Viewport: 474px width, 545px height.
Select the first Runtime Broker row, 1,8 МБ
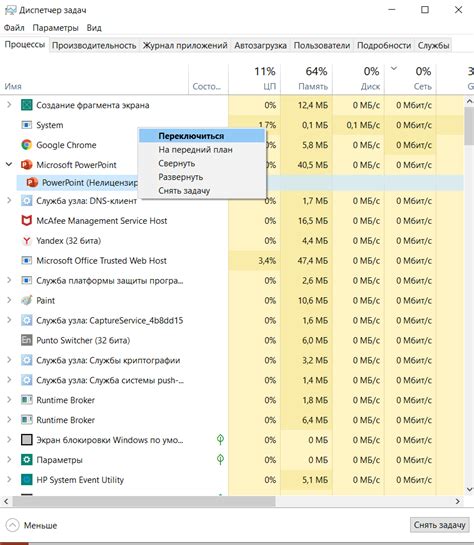click(x=232, y=400)
